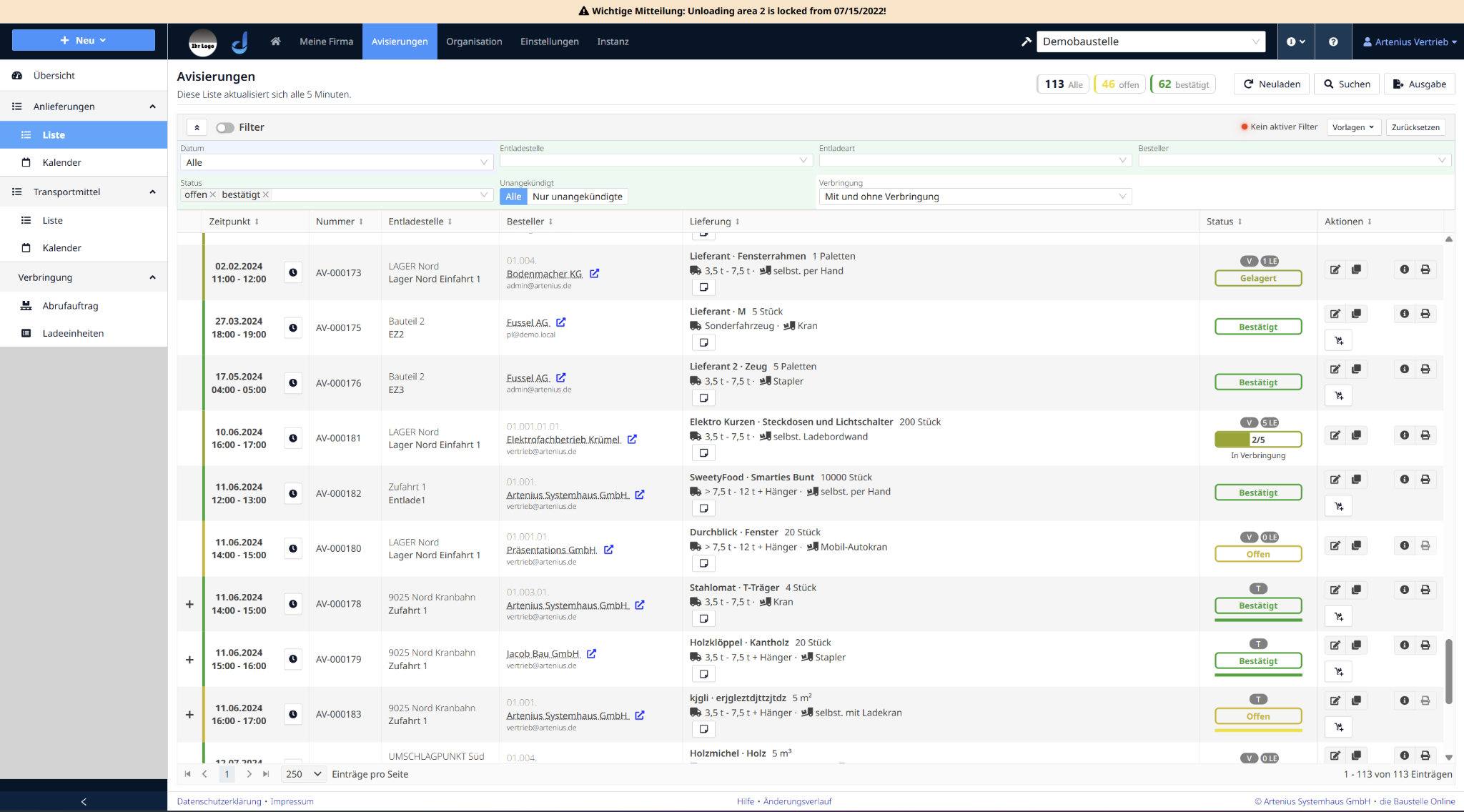The width and height of the screenshot is (1464, 812).
Task: Remove the bestätigt status tag
Action: point(266,194)
